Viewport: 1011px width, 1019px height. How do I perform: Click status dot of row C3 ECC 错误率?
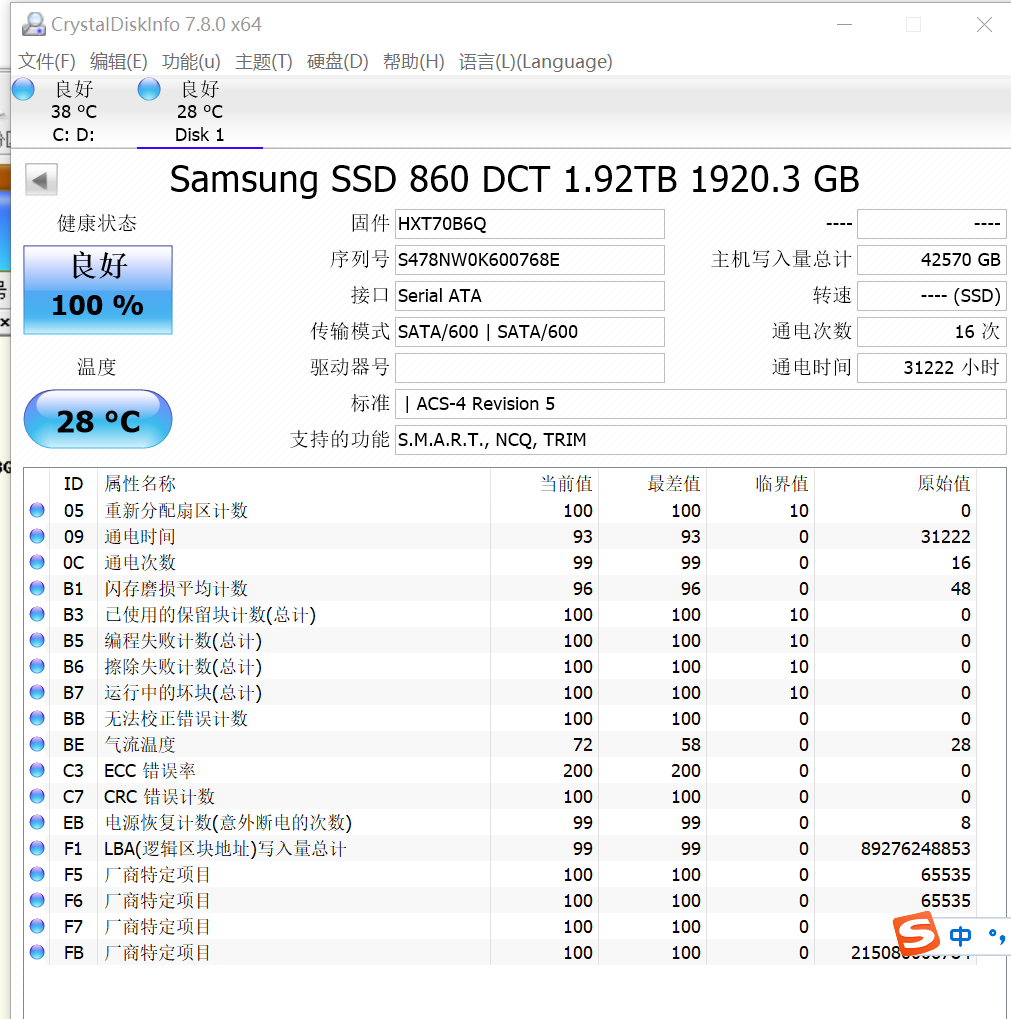pyautogui.click(x=37, y=770)
